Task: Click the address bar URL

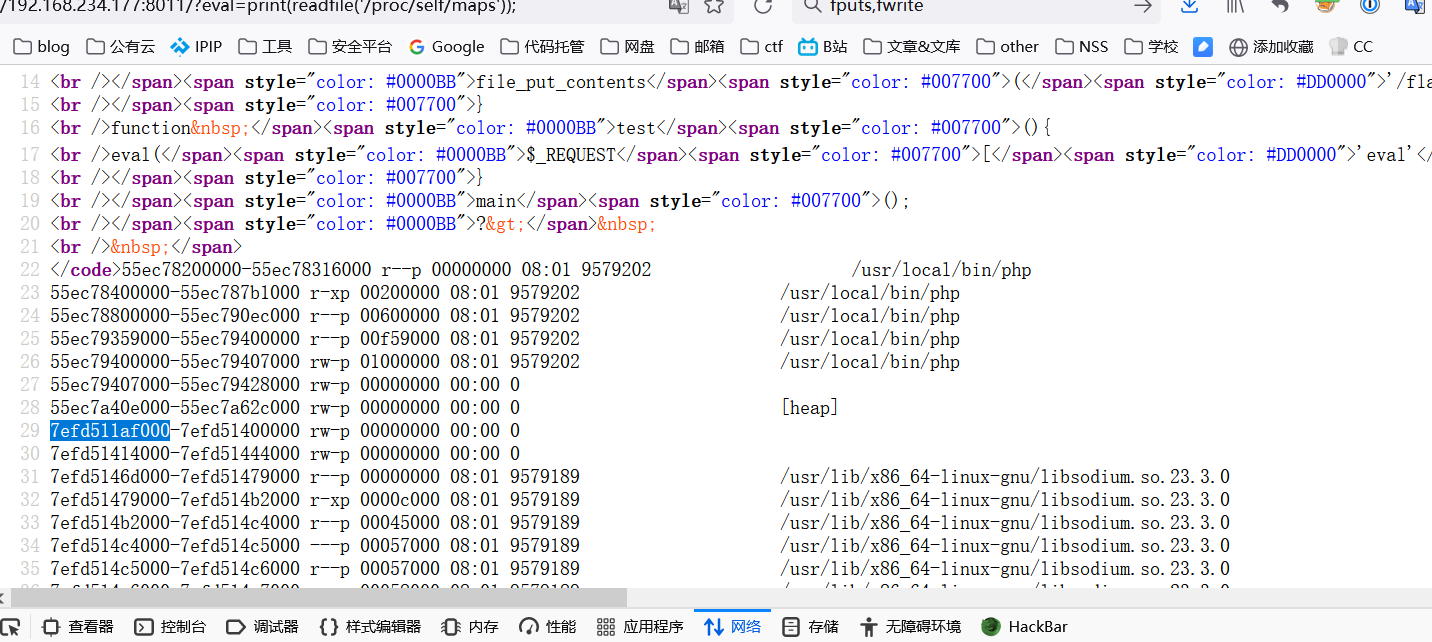Action: tap(258, 7)
